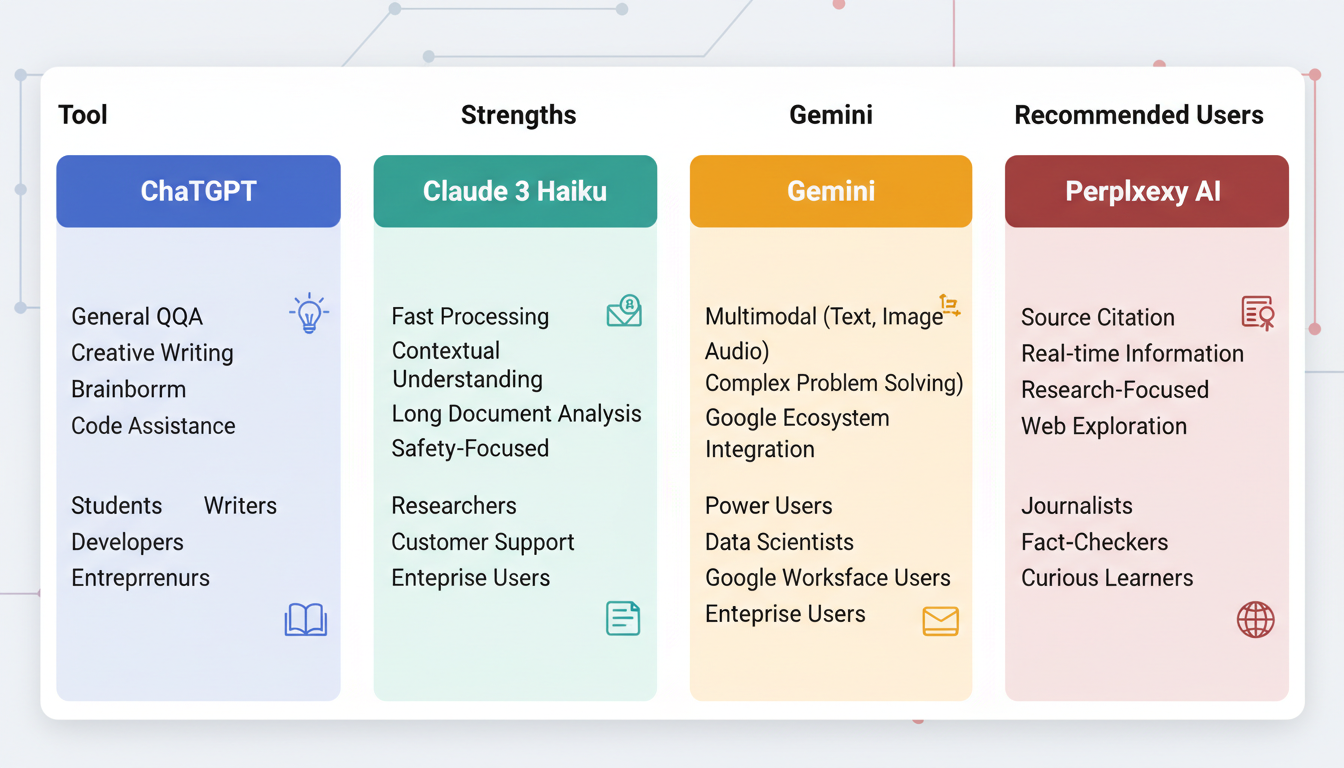The height and width of the screenshot is (768, 1344).
Task: Click the certificate icon beside Source Citation
Action: click(1257, 313)
